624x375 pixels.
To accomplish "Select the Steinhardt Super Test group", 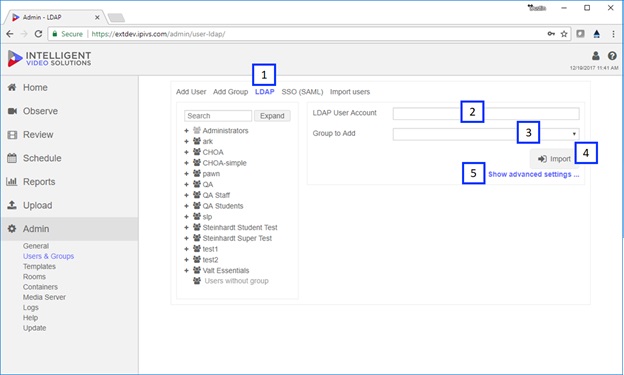I will coord(237,238).
